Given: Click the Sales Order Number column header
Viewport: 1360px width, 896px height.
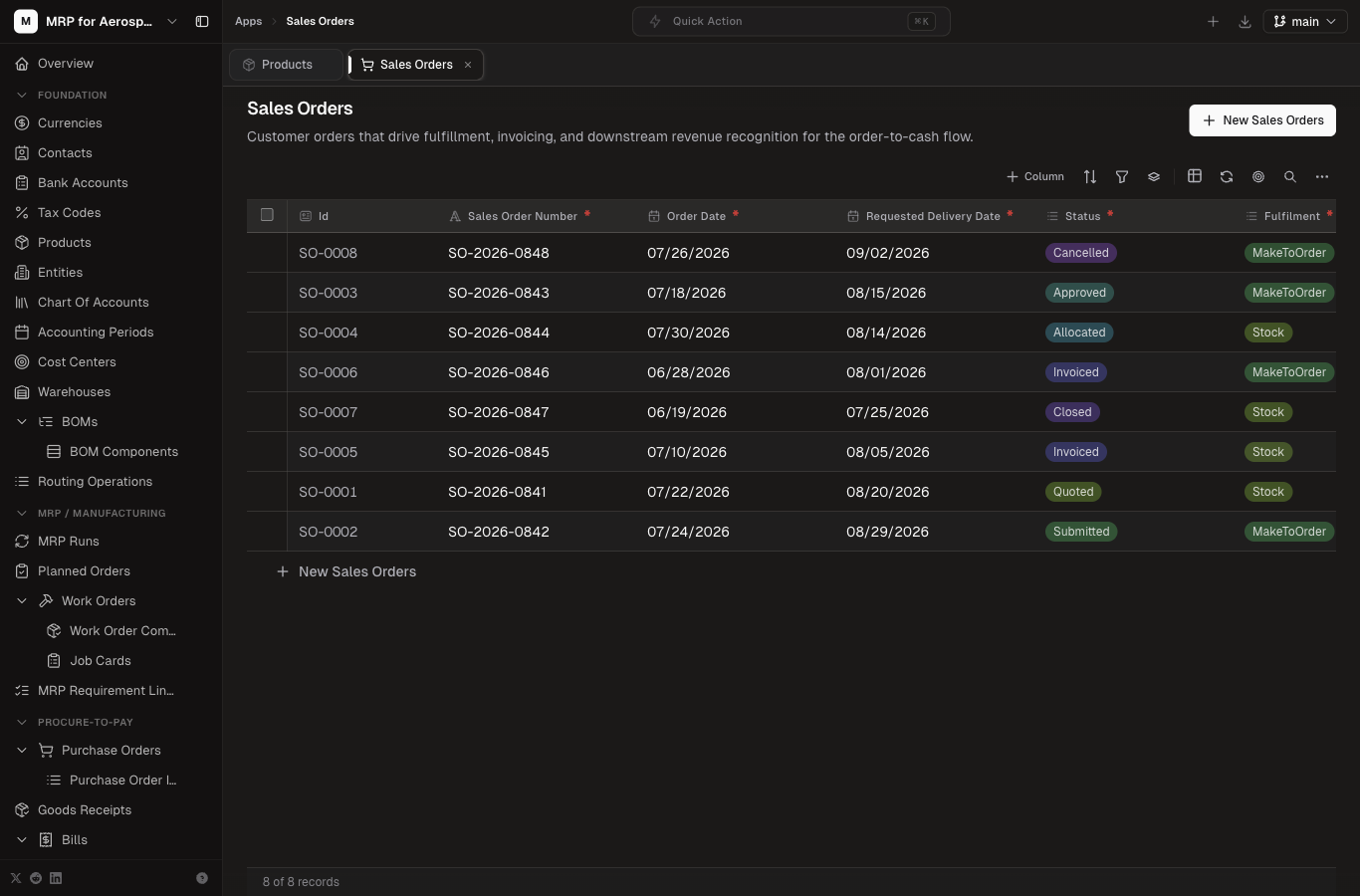Looking at the screenshot, I should pyautogui.click(x=536, y=216).
